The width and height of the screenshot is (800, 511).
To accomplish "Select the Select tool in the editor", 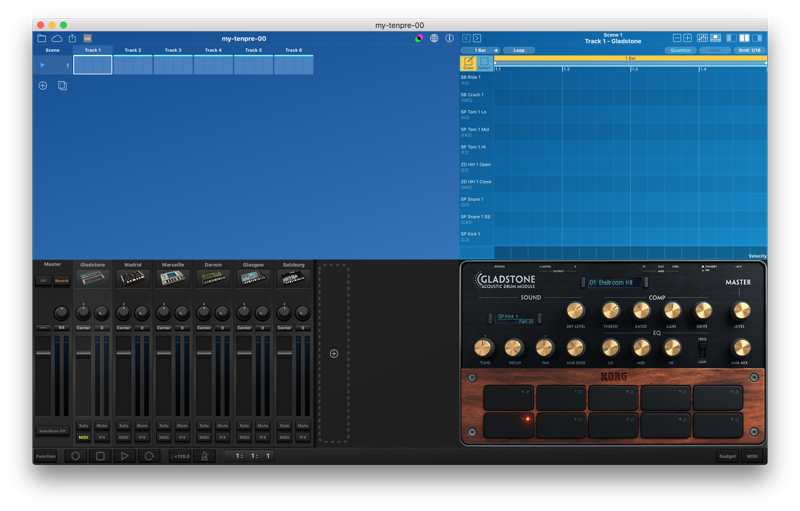I will click(484, 63).
